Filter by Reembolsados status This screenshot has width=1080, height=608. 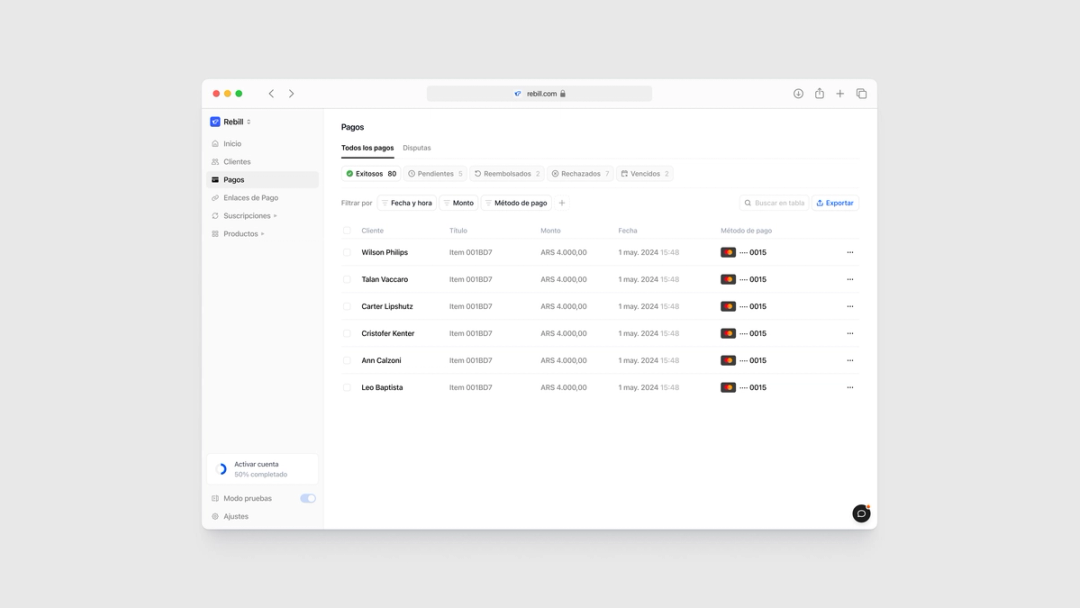tap(507, 174)
